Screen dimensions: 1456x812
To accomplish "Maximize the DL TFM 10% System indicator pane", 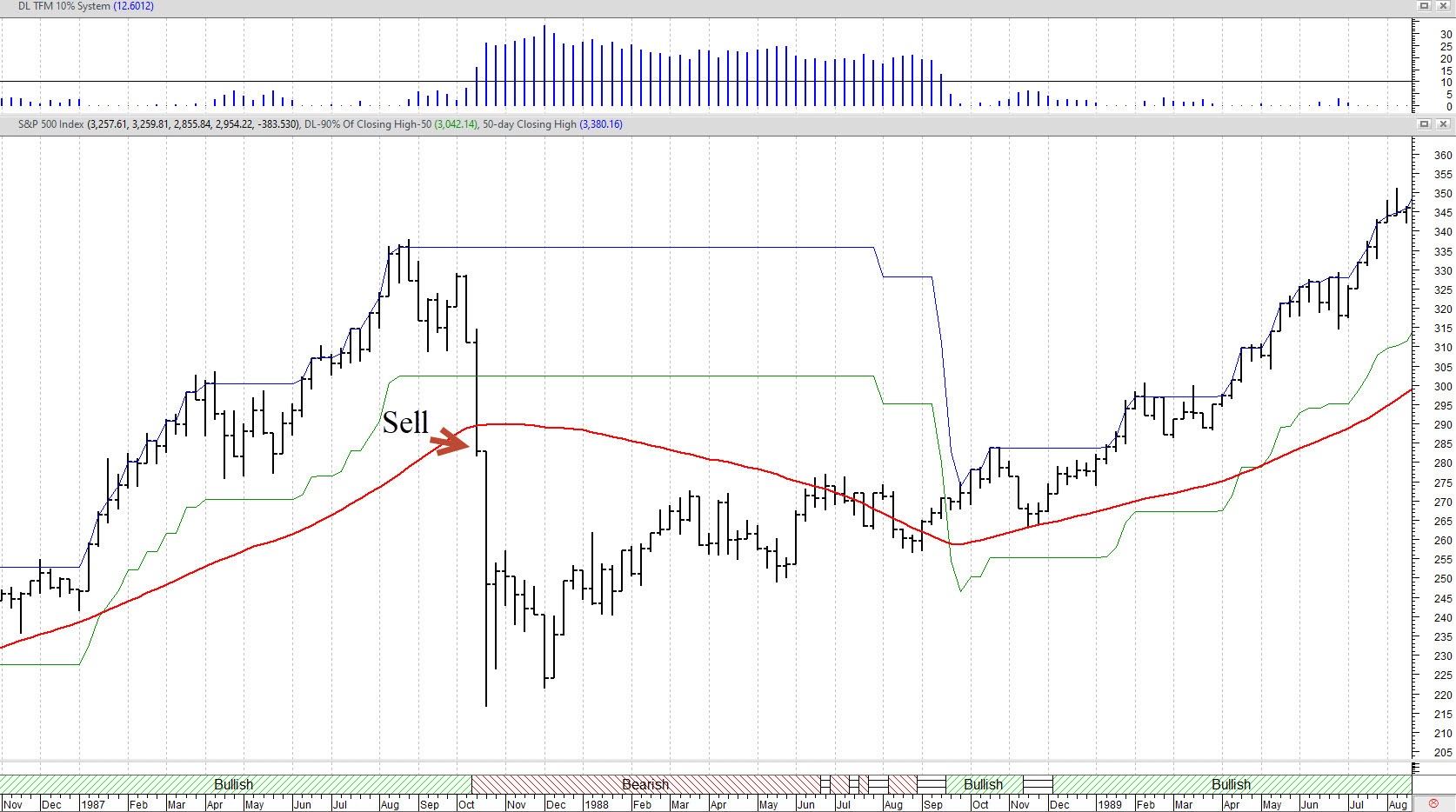I will (x=1424, y=5).
